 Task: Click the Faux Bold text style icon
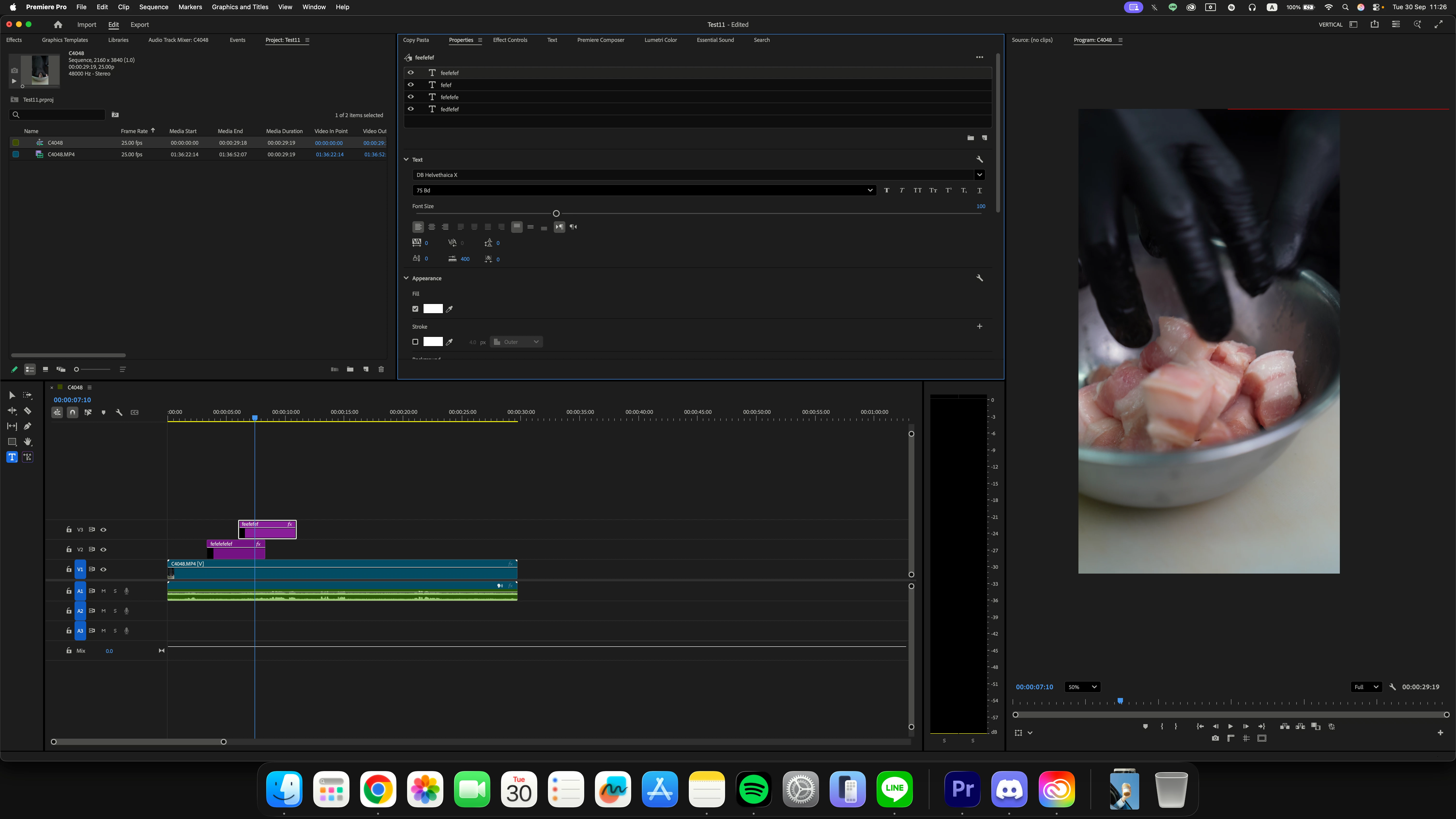[886, 190]
